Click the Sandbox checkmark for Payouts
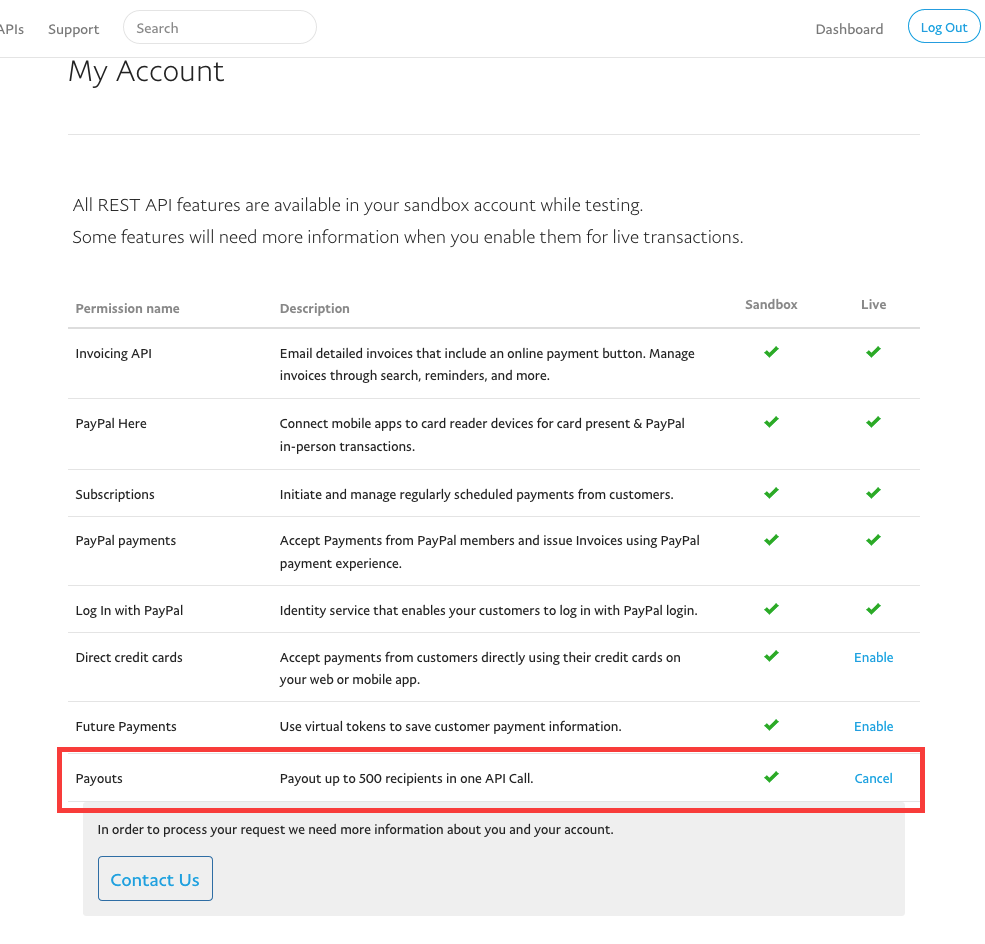985x944 pixels. 771,777
